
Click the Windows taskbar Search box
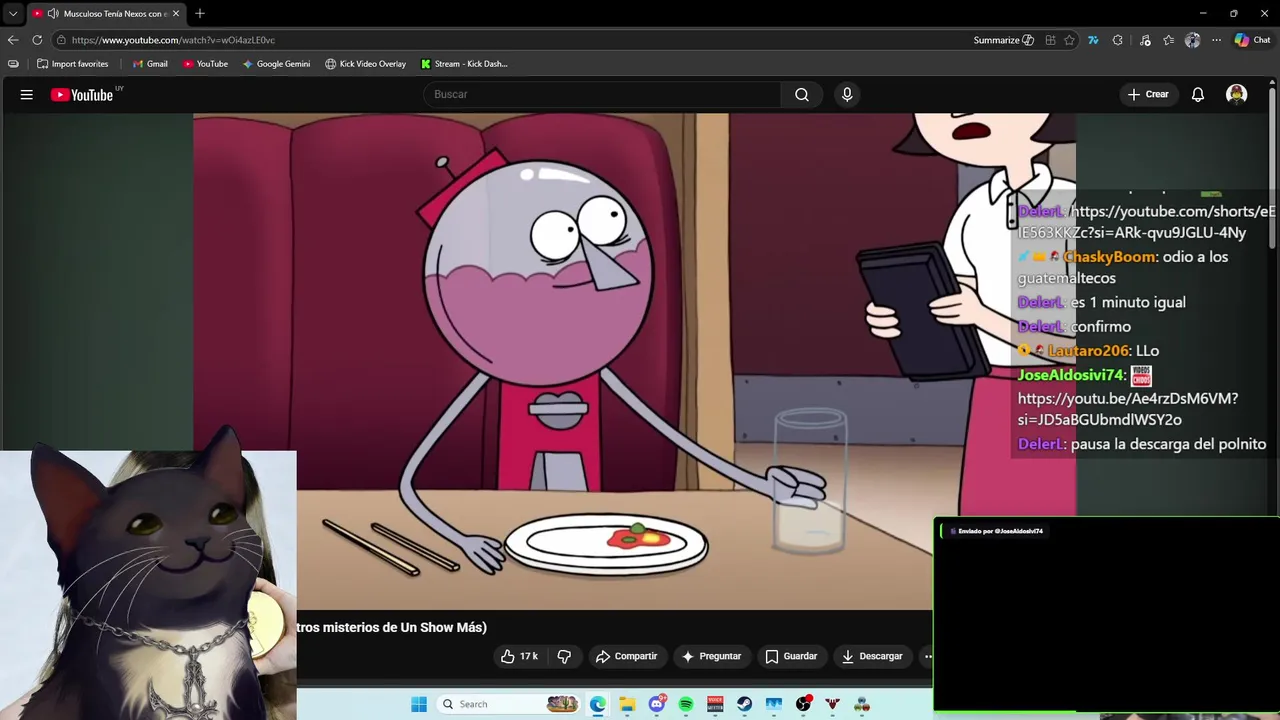[509, 704]
